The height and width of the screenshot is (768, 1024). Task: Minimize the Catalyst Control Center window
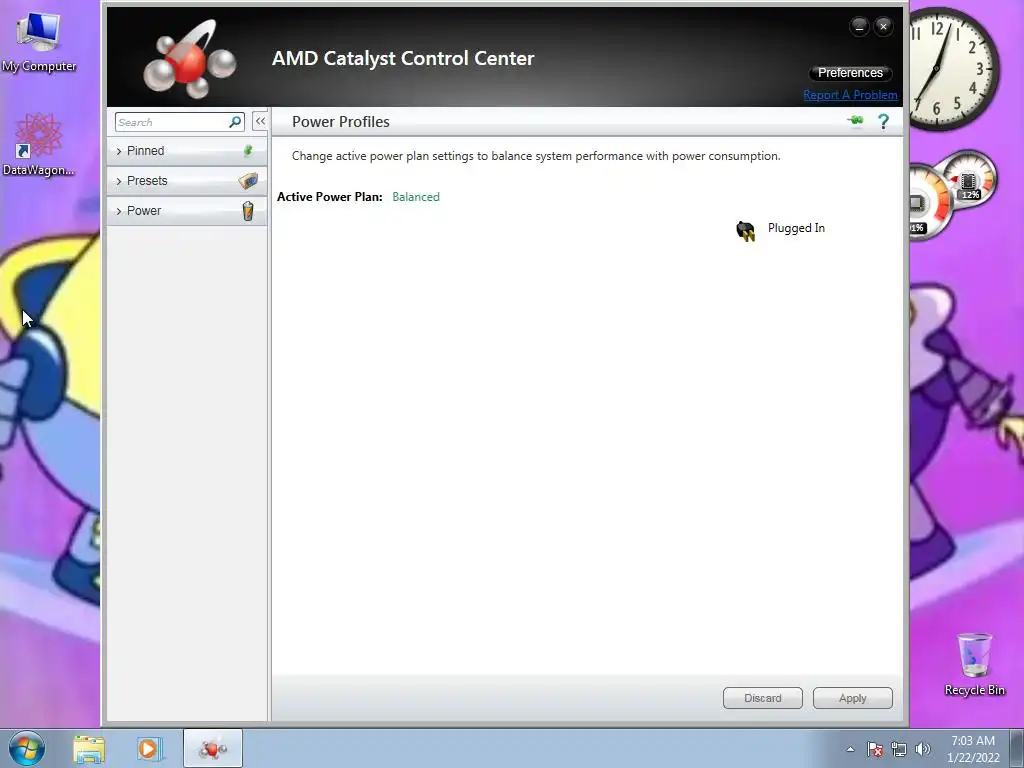[x=859, y=26]
